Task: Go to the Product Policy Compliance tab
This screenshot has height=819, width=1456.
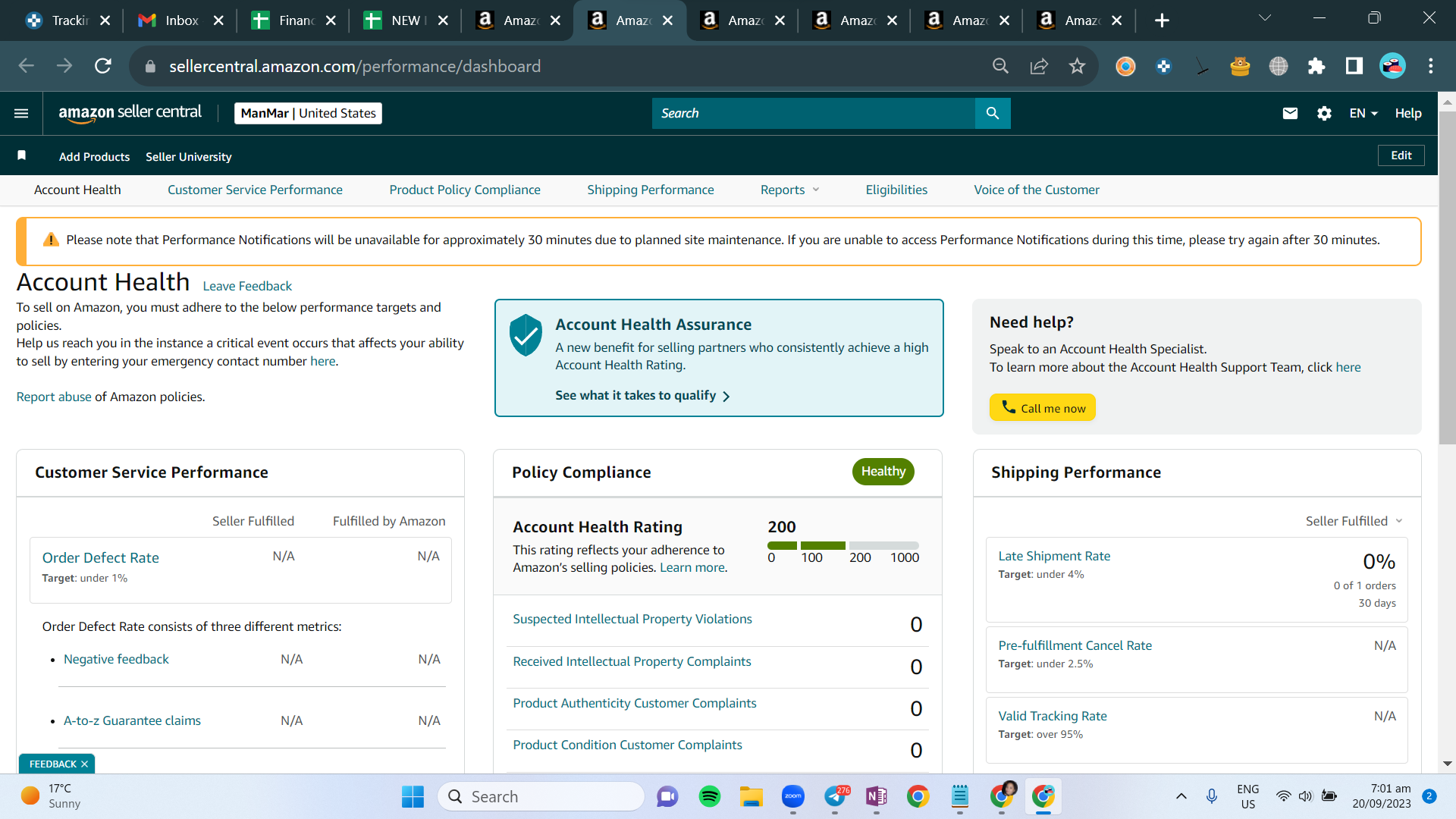Action: pos(465,190)
